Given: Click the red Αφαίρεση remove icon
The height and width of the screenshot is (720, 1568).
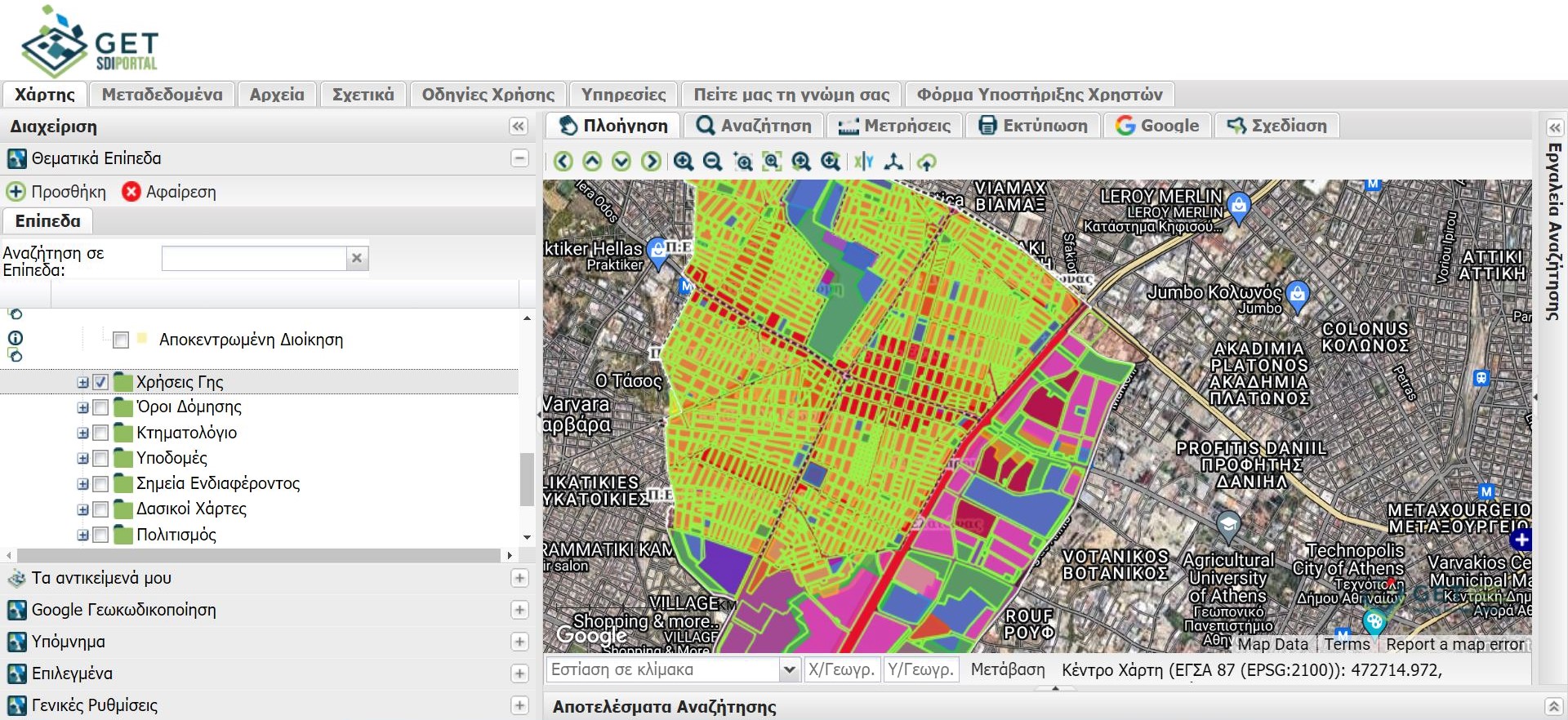Looking at the screenshot, I should coord(131,192).
